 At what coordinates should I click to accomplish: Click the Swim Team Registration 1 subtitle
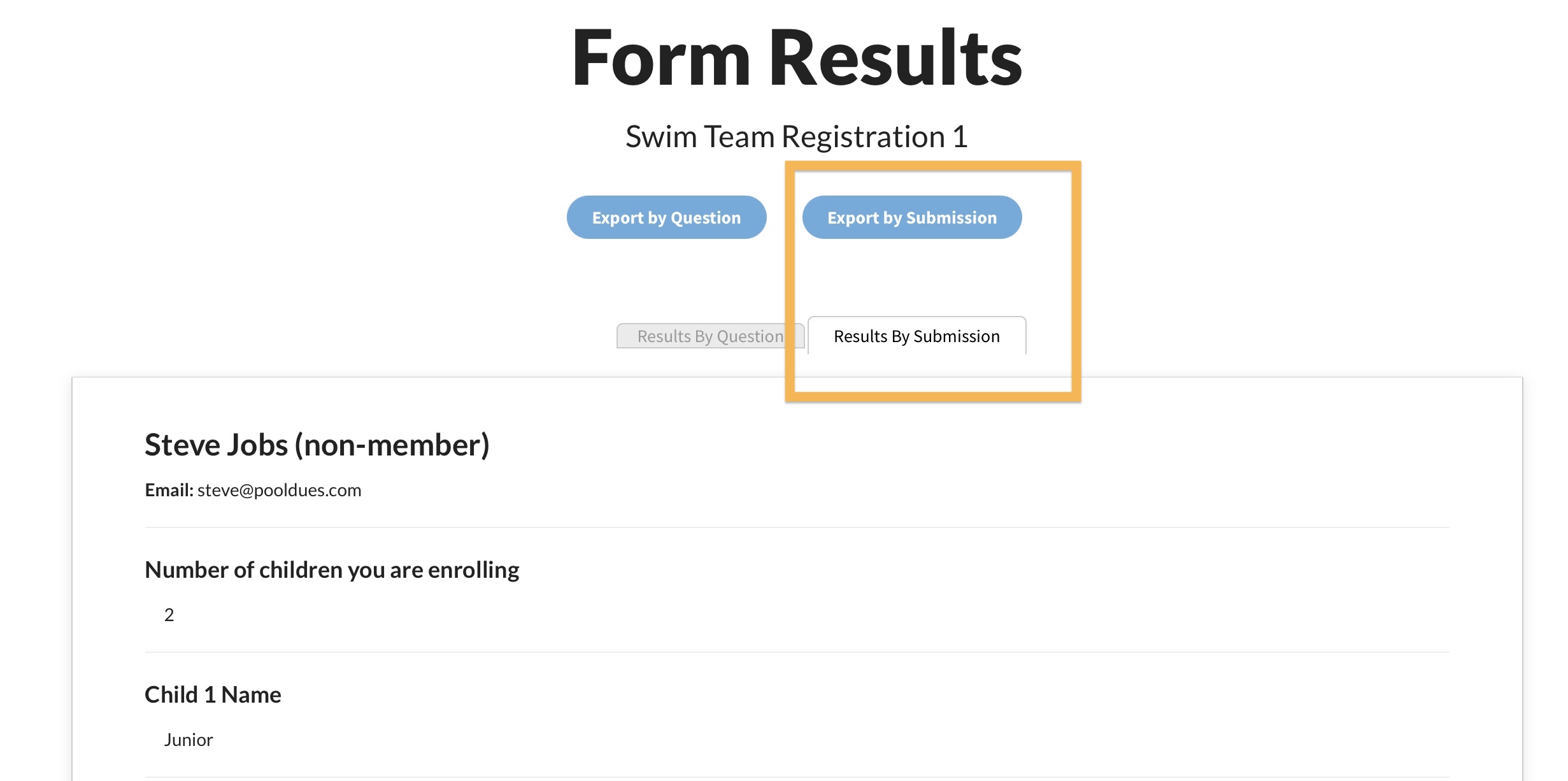796,136
